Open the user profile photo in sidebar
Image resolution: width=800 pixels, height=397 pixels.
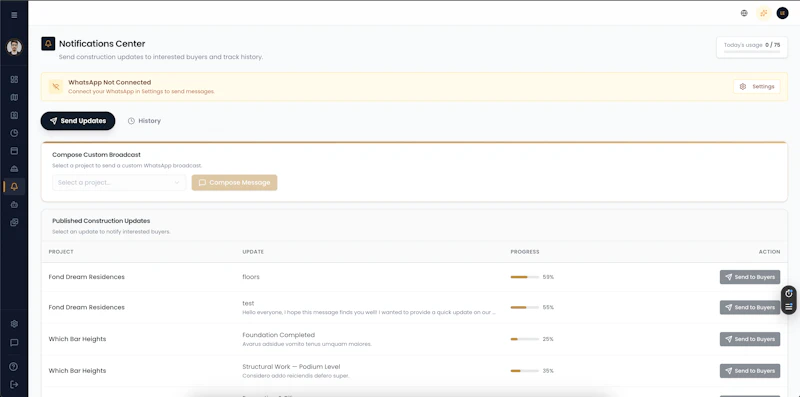[14, 47]
